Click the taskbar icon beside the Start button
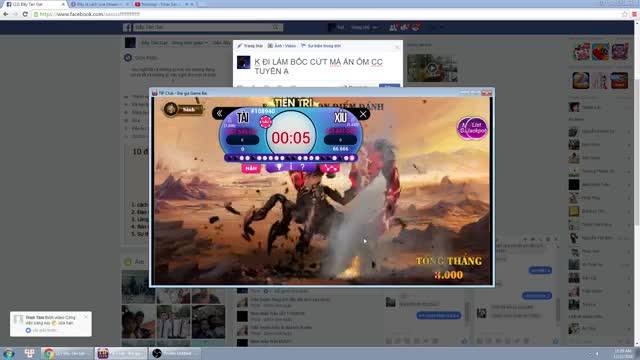This screenshot has height=360, width=640. point(29,353)
